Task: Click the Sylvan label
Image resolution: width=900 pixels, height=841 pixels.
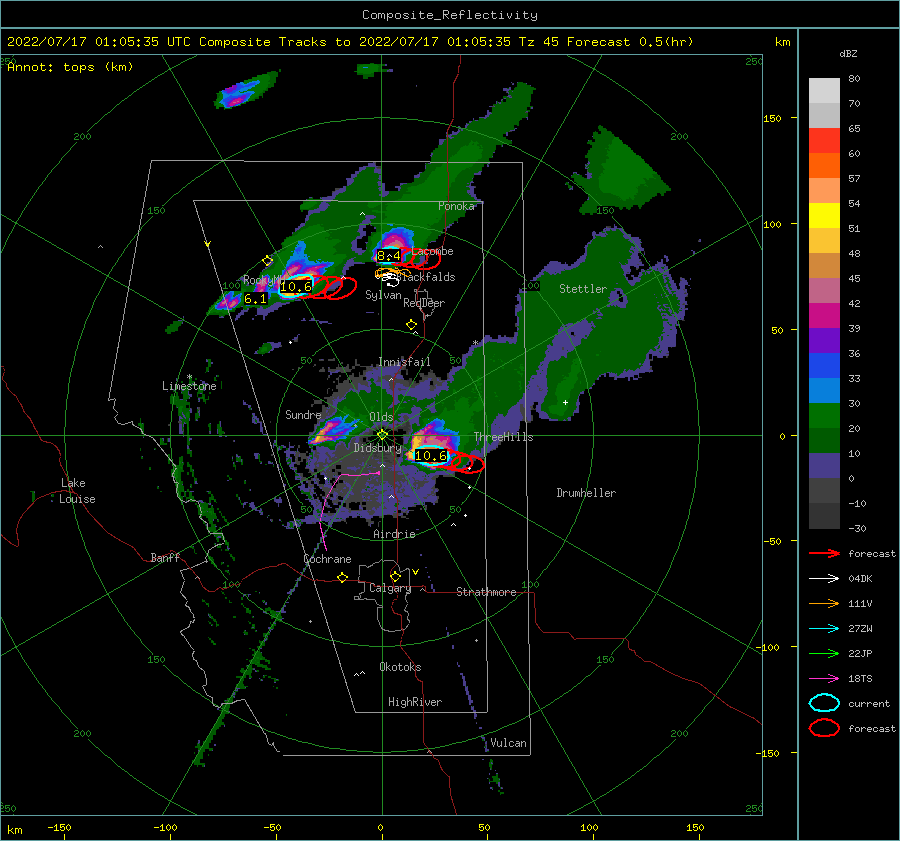Action: [383, 295]
